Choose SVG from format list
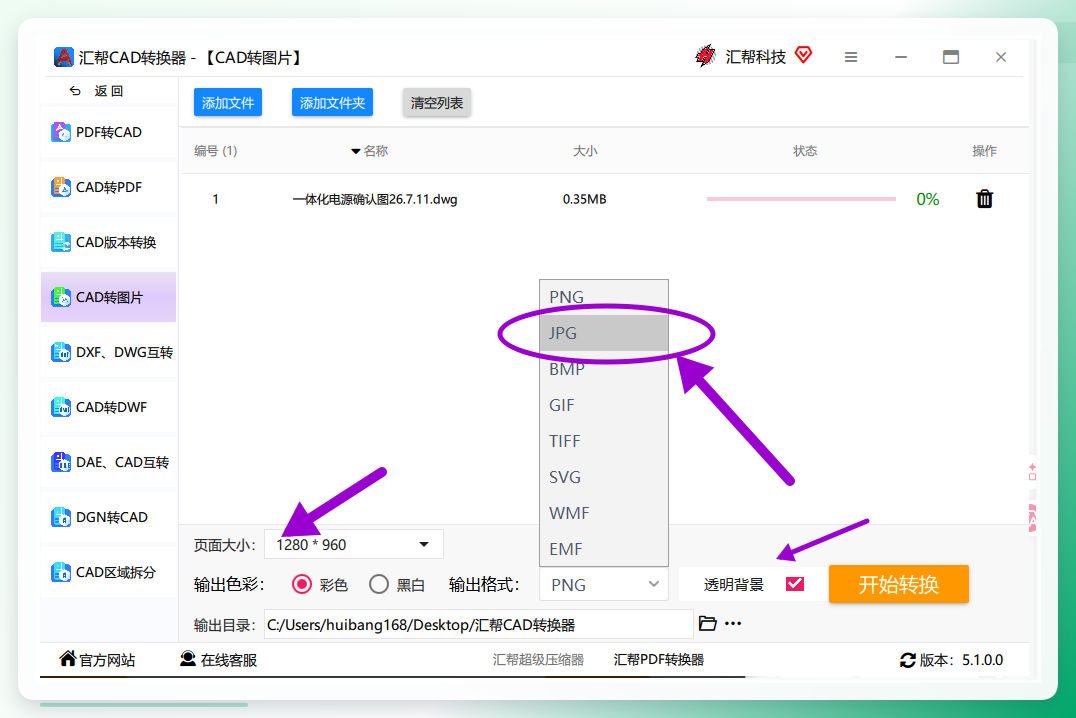The width and height of the screenshot is (1076, 718). (x=604, y=477)
